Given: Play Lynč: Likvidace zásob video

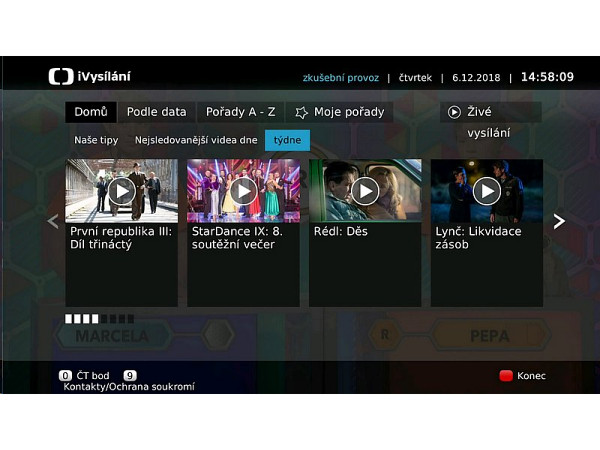Looking at the screenshot, I should pyautogui.click(x=487, y=191).
